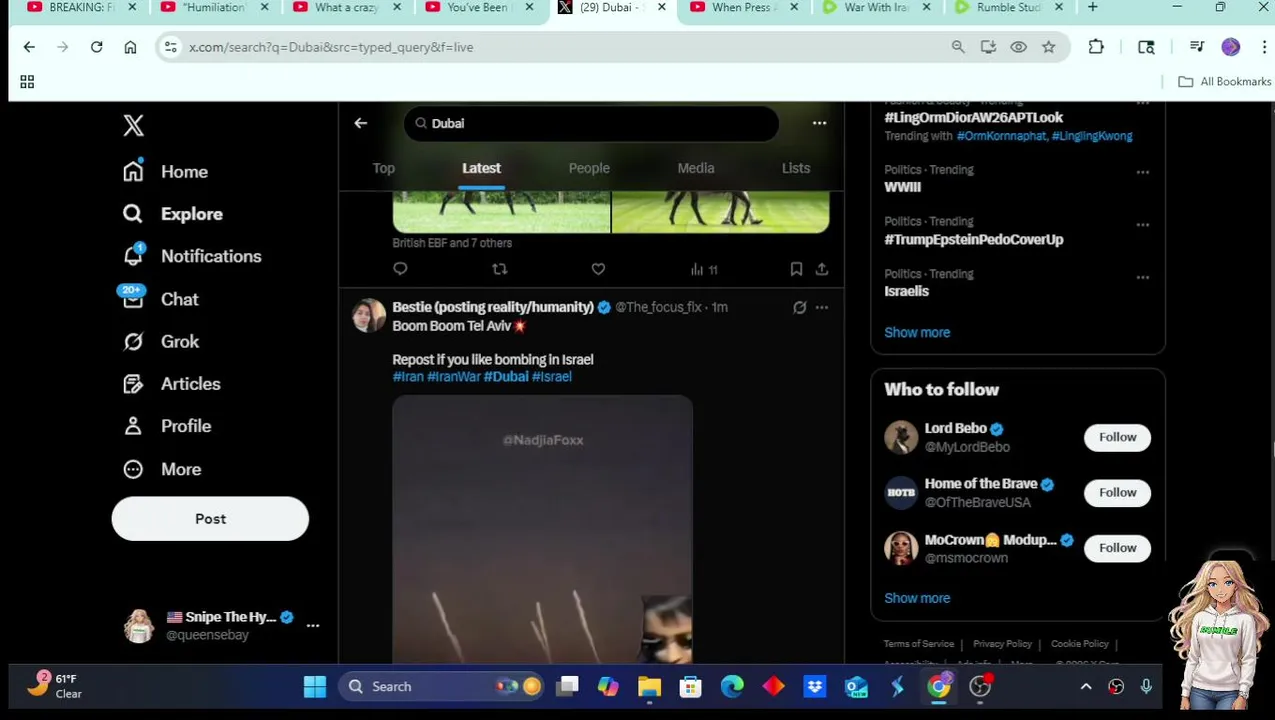This screenshot has width=1275, height=720.
Task: Open the #Dubai hashtag
Action: [x=506, y=377]
